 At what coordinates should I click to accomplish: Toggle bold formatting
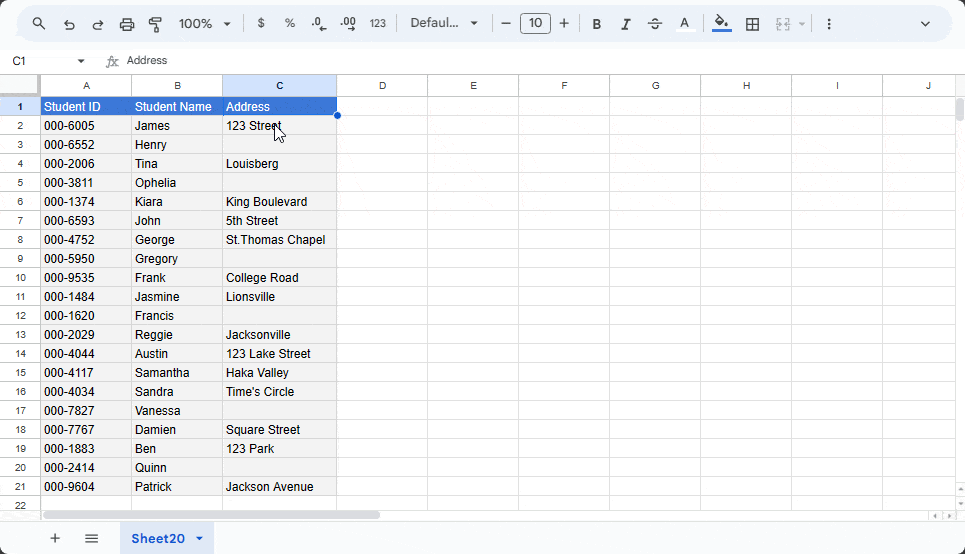pyautogui.click(x=596, y=24)
